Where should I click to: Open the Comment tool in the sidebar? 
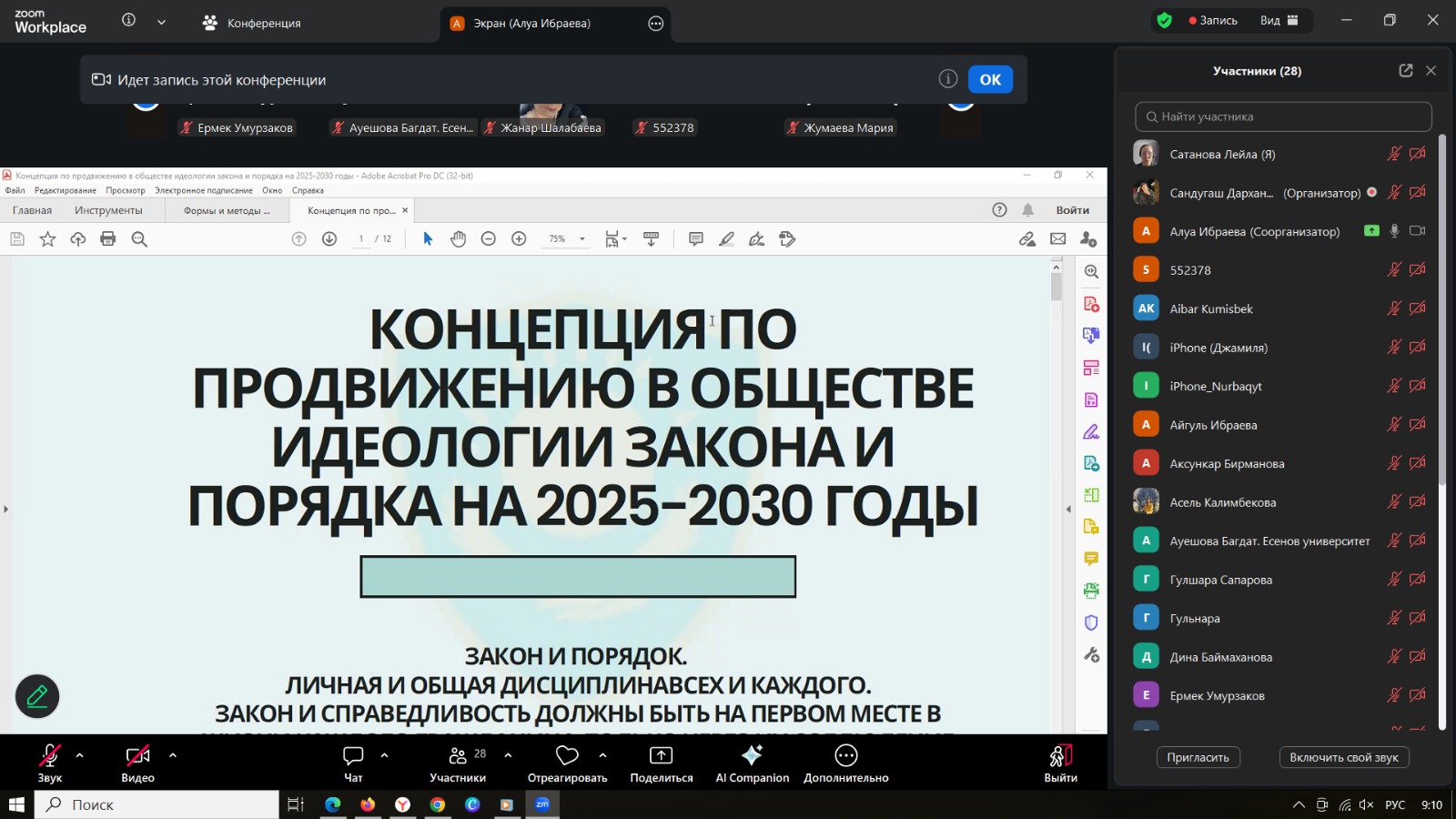coord(1090,559)
